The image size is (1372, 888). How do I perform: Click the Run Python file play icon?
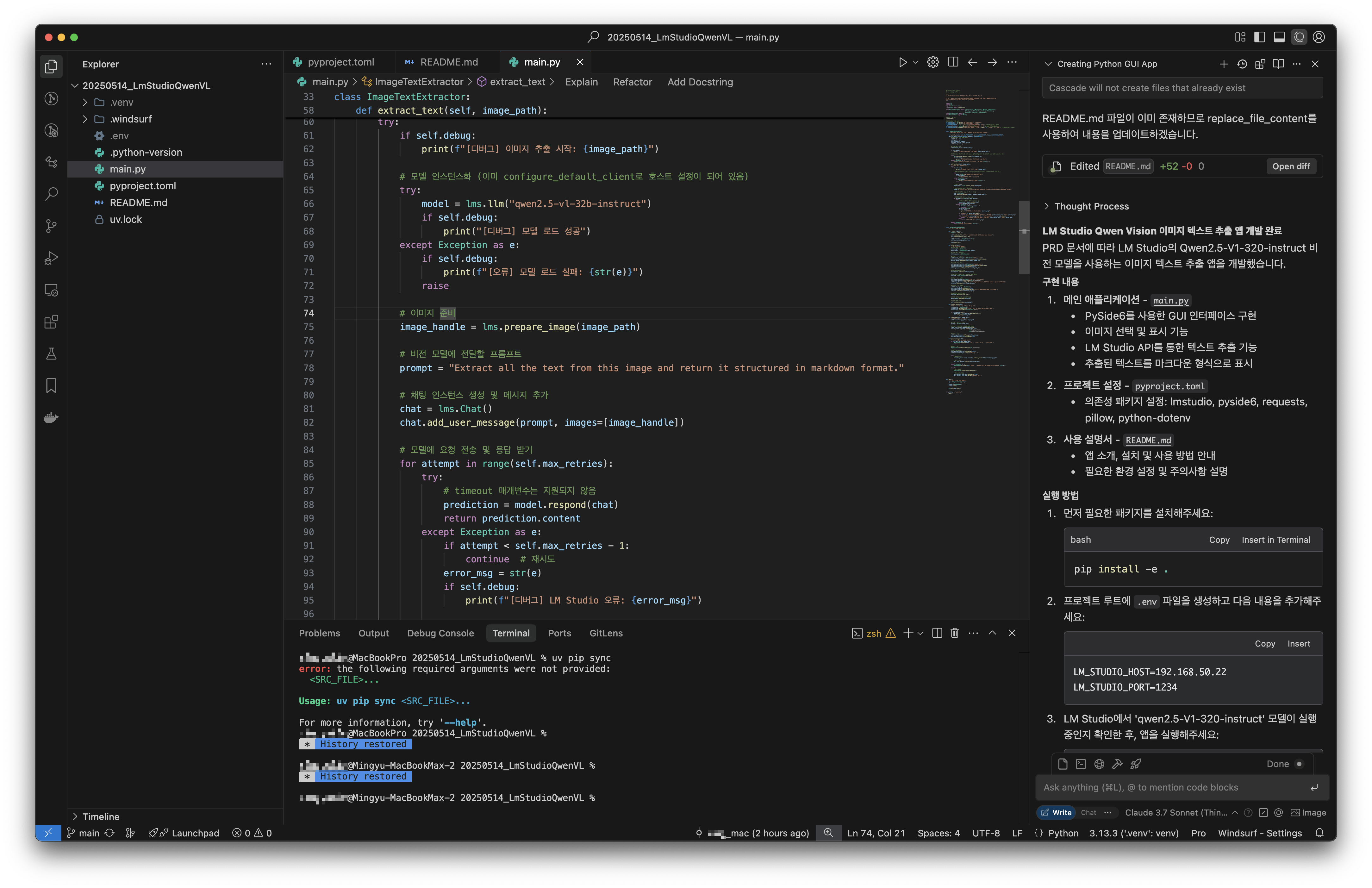point(902,62)
